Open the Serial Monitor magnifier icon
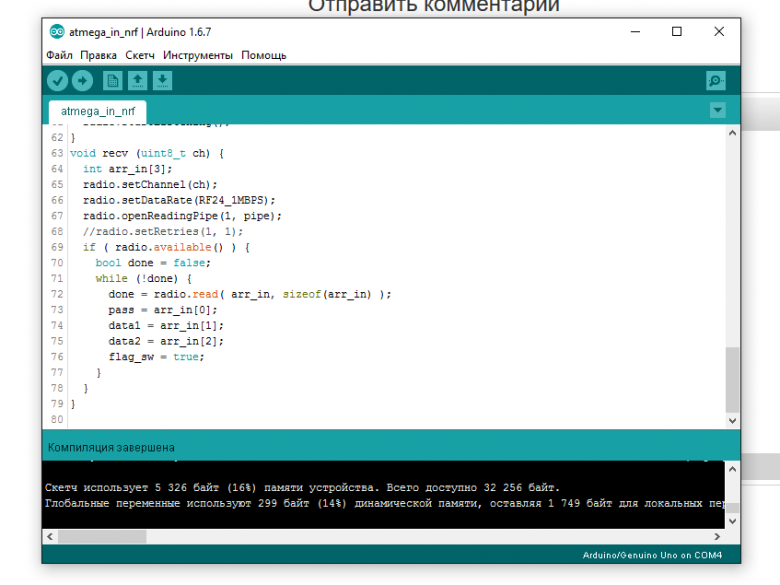Screen dimensions: 780x585 (715, 81)
